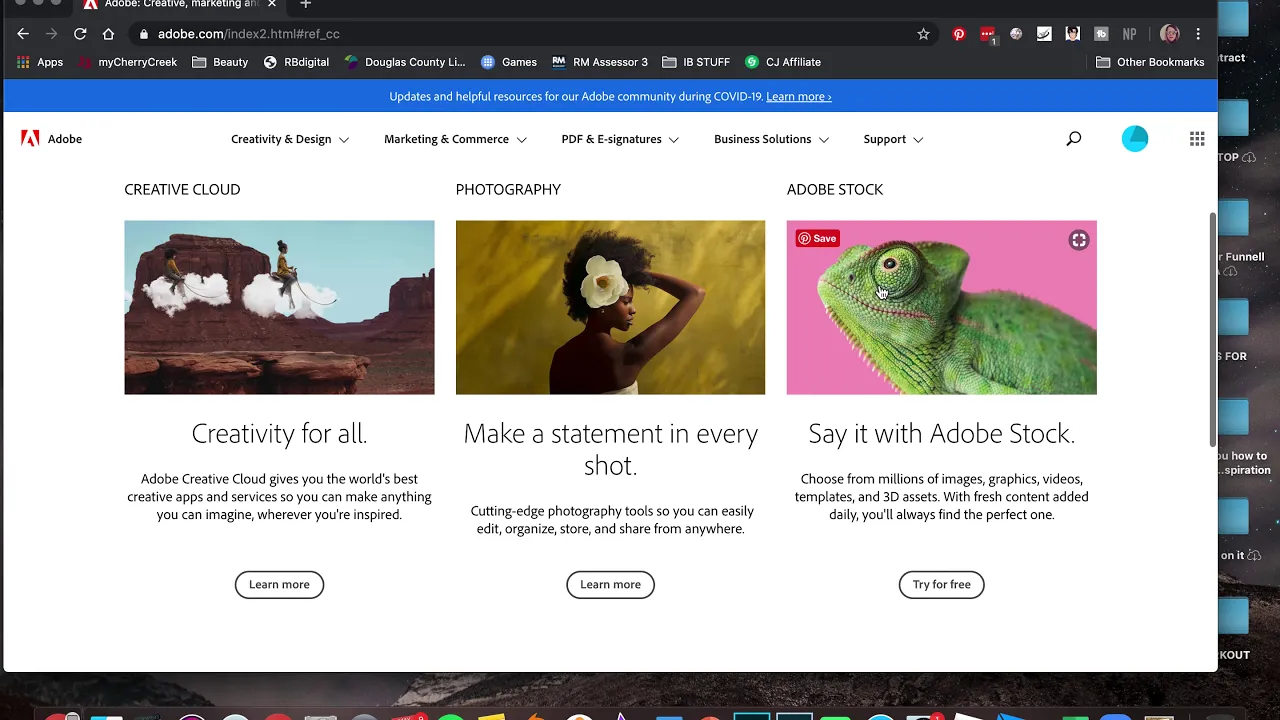Close the Adobe browser tab
This screenshot has height=720, width=1280.
[x=271, y=4]
